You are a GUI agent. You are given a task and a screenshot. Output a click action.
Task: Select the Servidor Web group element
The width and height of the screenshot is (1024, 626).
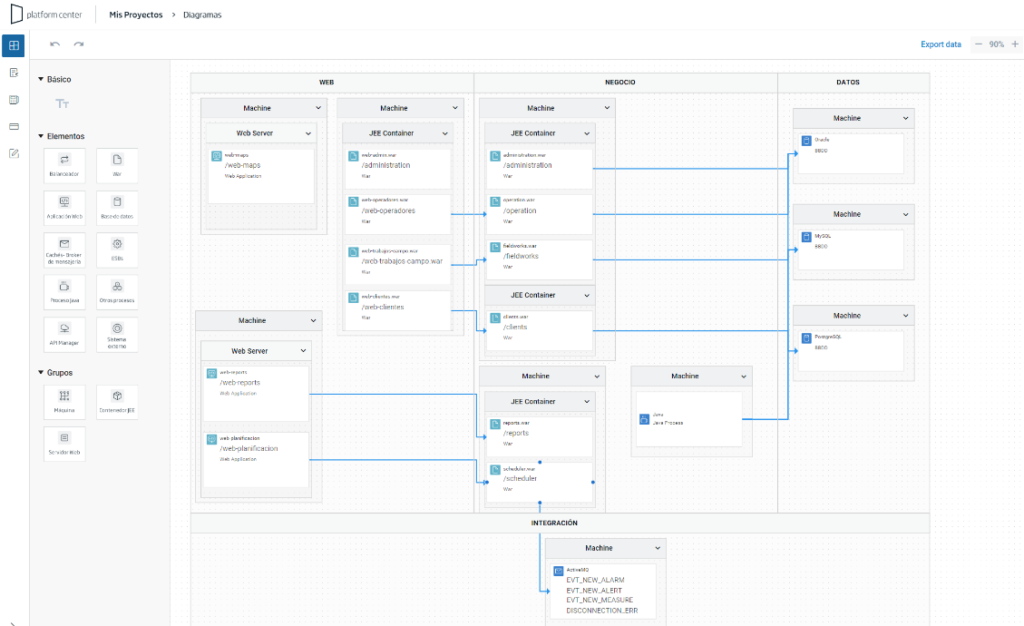point(64,444)
